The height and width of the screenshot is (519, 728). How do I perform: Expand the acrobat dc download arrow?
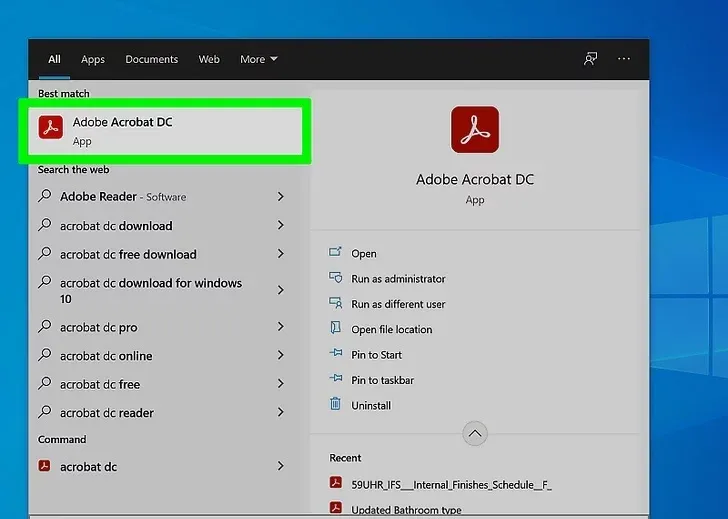coord(280,225)
